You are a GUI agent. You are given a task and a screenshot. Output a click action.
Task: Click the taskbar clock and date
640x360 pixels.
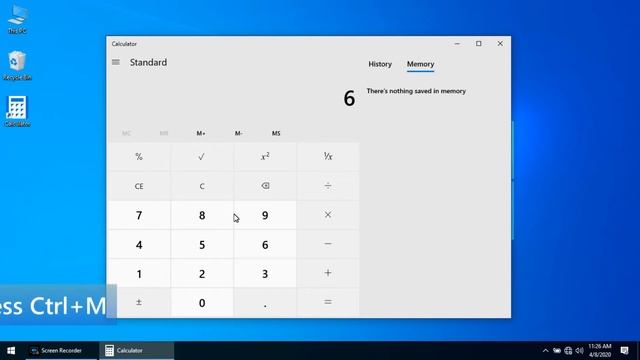click(x=600, y=351)
